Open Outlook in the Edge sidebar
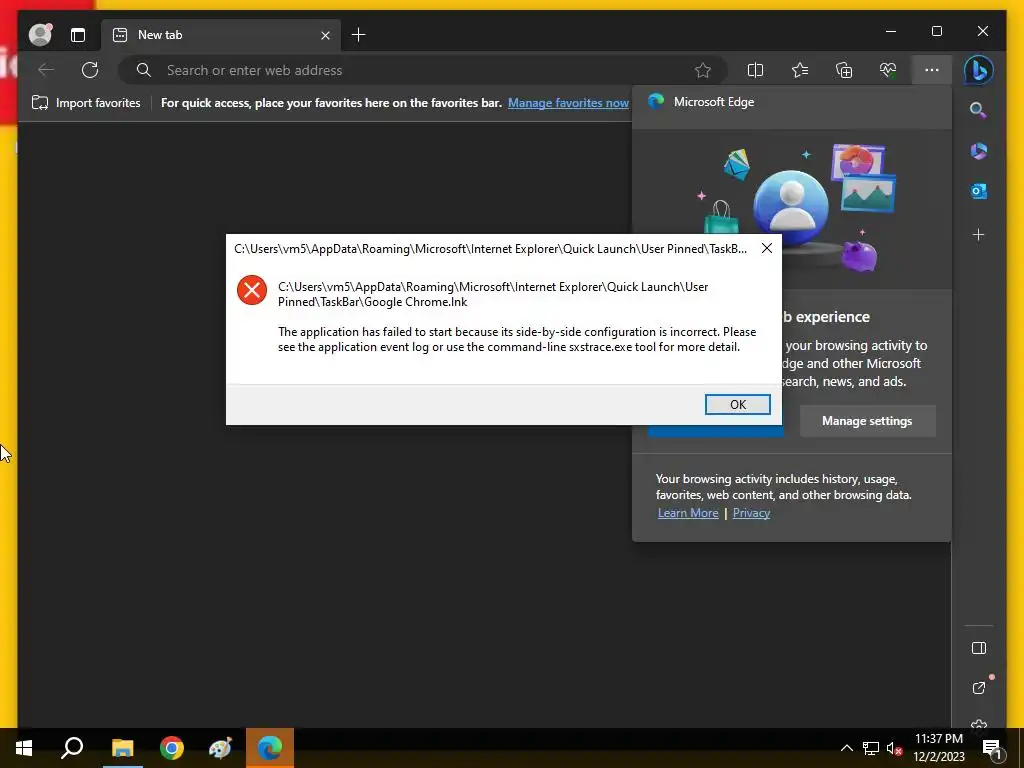This screenshot has height=768, width=1024. [978, 191]
